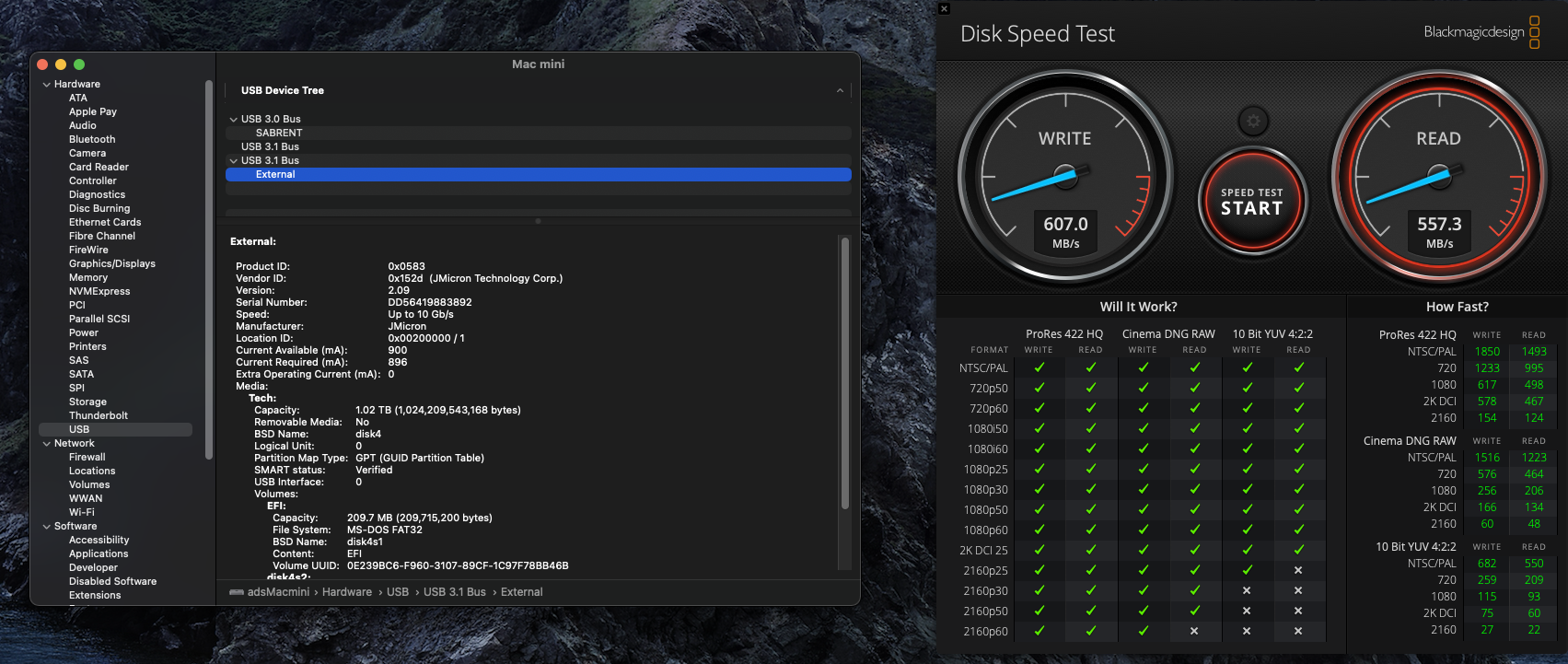Select Disabled Software entry

pyautogui.click(x=112, y=581)
